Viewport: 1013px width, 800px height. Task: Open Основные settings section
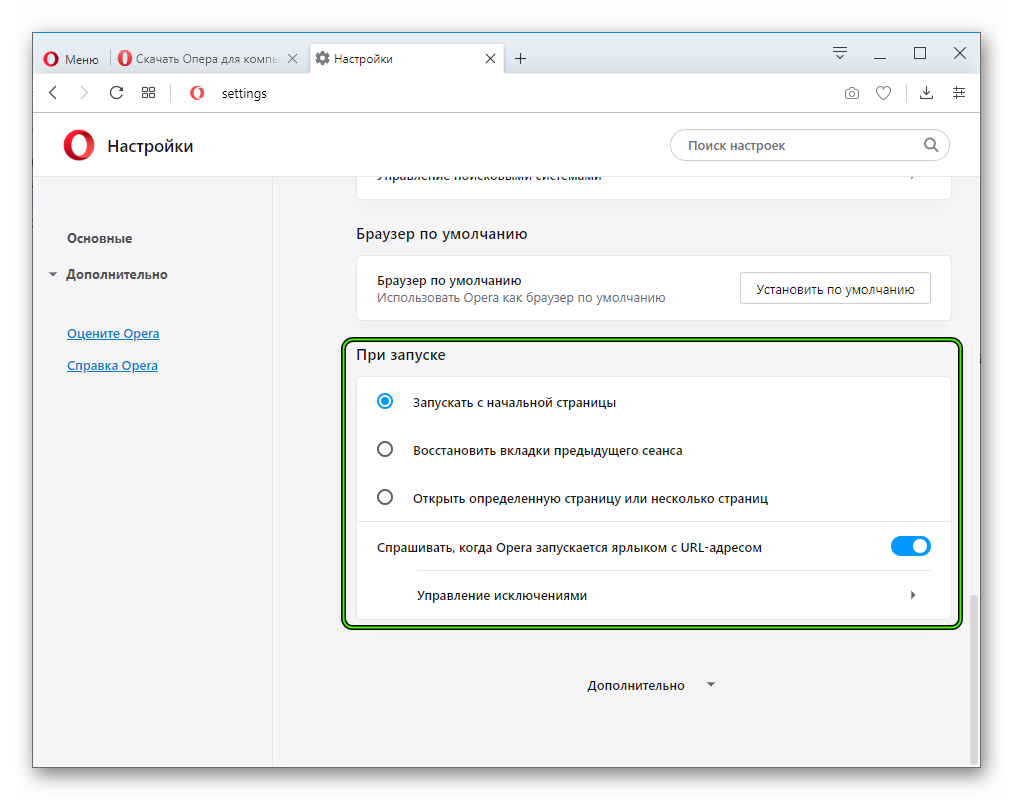pos(99,238)
